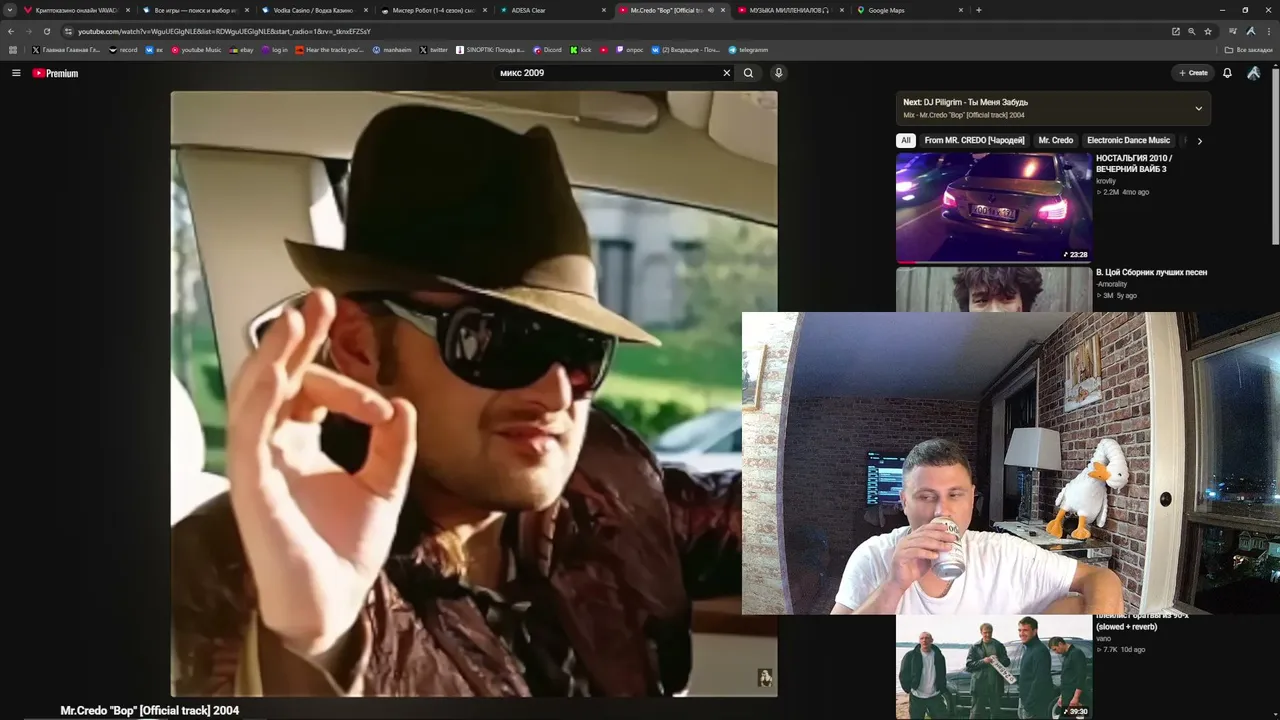Expand the Mix playlist panel chevron
This screenshot has width=1280, height=720.
(1198, 108)
